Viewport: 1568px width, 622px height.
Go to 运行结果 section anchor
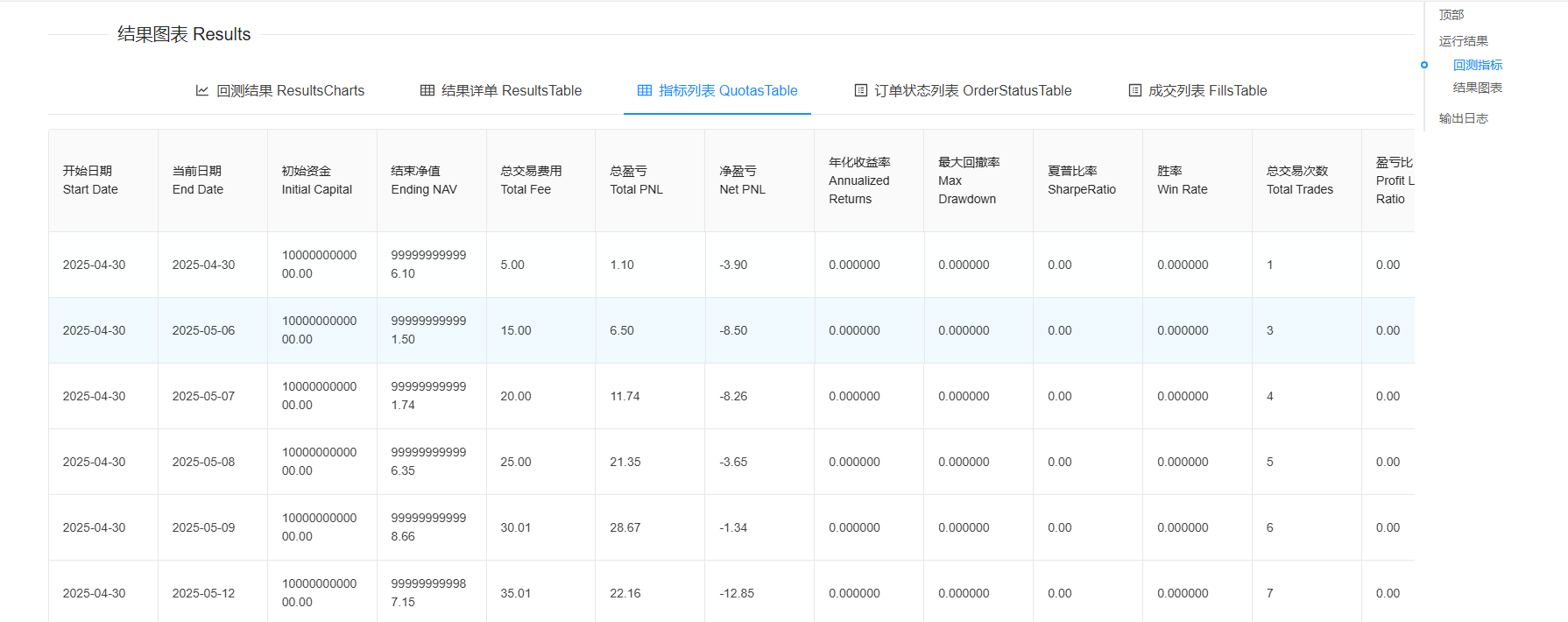pos(1463,41)
